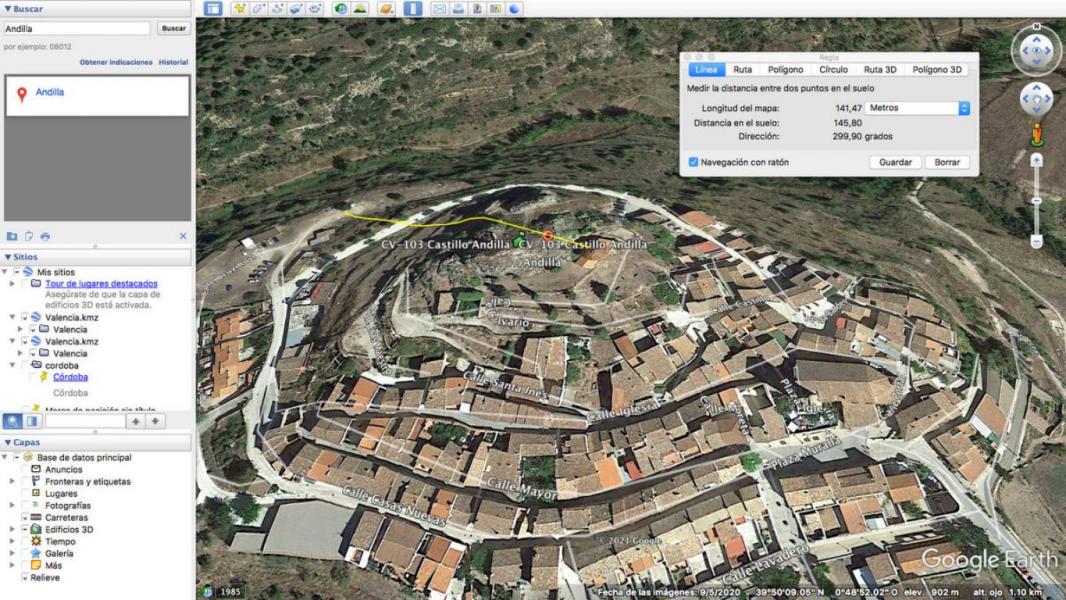
Task: Click the email toolbar icon
Action: coord(439,8)
